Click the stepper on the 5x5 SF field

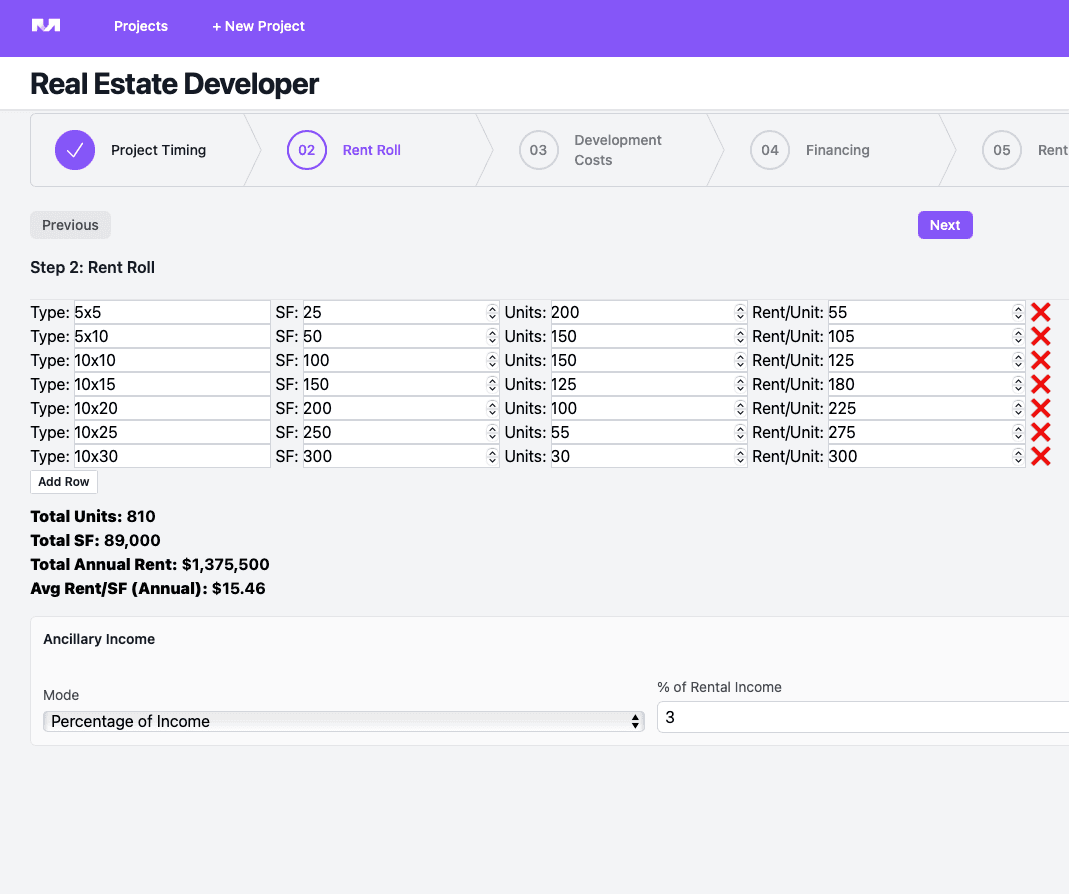point(492,312)
